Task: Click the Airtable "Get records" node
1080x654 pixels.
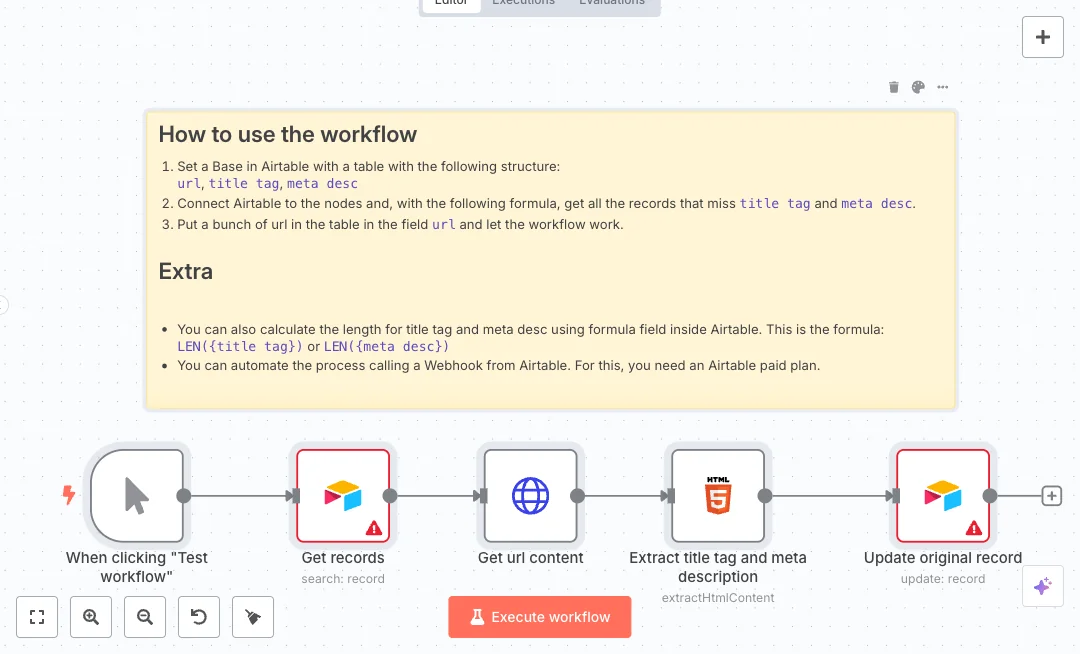Action: (x=343, y=495)
